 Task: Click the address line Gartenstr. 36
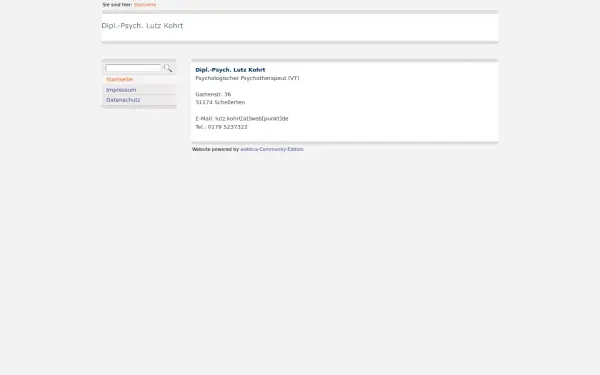tap(213, 94)
